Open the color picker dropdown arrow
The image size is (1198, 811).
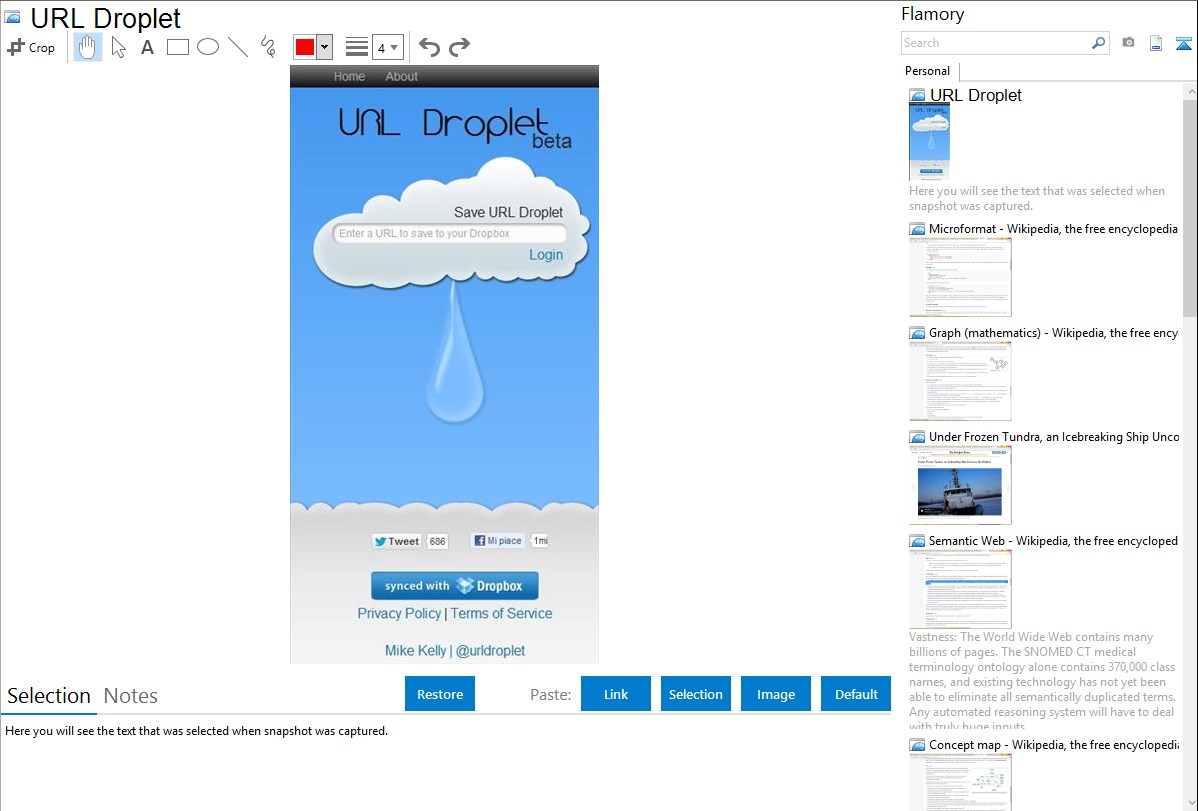324,47
